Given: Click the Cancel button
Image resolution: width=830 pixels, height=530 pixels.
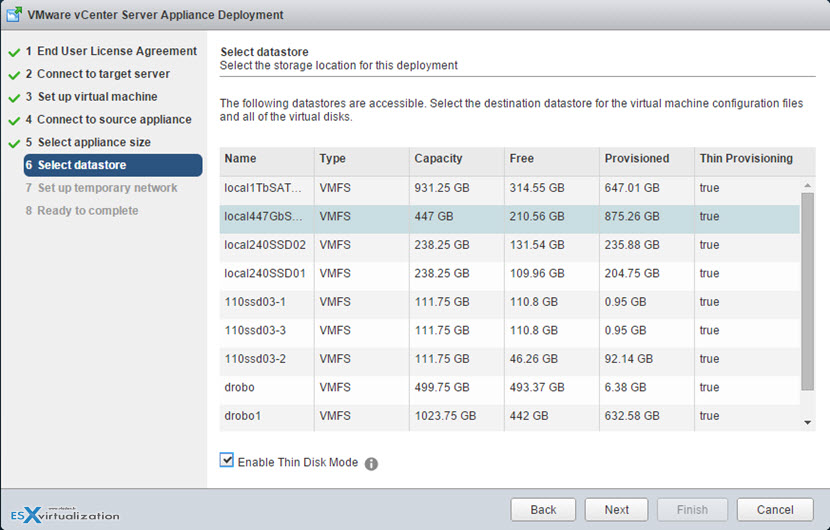Looking at the screenshot, I should tap(775, 509).
